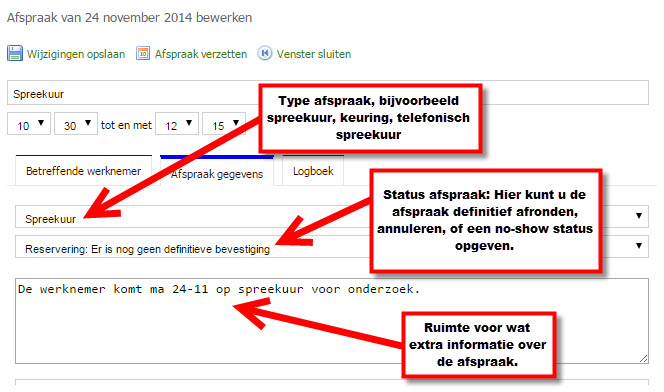The width and height of the screenshot is (664, 392).
Task: Open the Logboek tab
Action: tap(313, 171)
